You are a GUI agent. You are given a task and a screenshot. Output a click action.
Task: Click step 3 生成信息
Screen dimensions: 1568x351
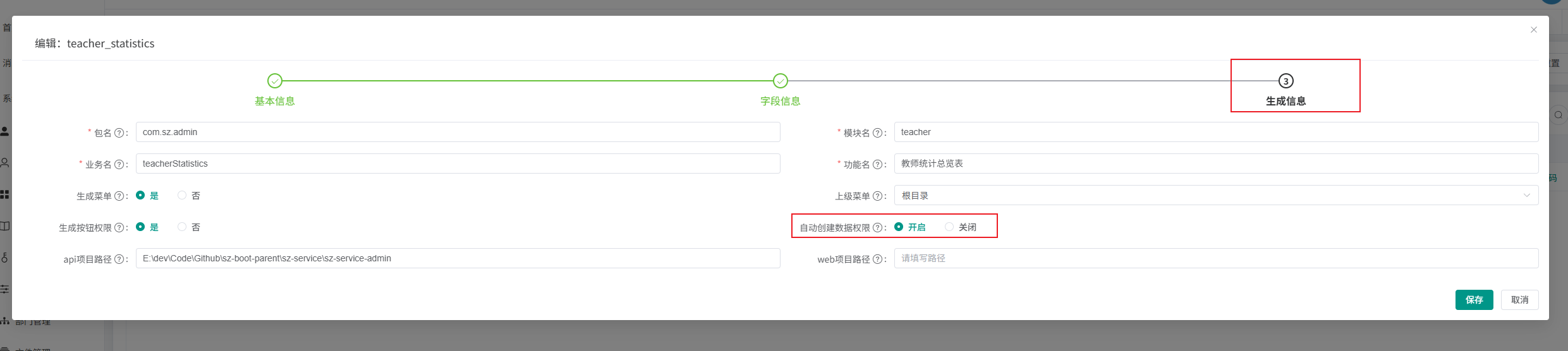tap(1285, 81)
